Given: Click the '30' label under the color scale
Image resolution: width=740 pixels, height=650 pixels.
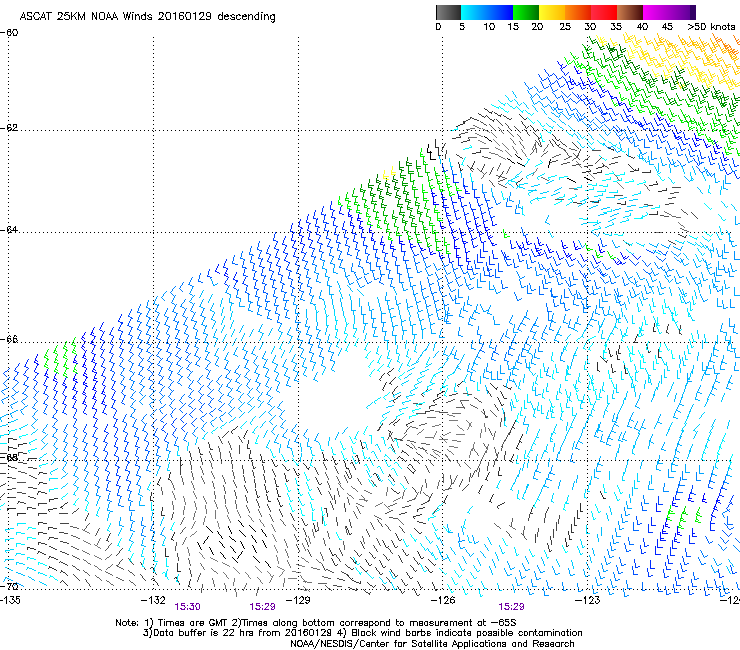Looking at the screenshot, I should pyautogui.click(x=590, y=26).
